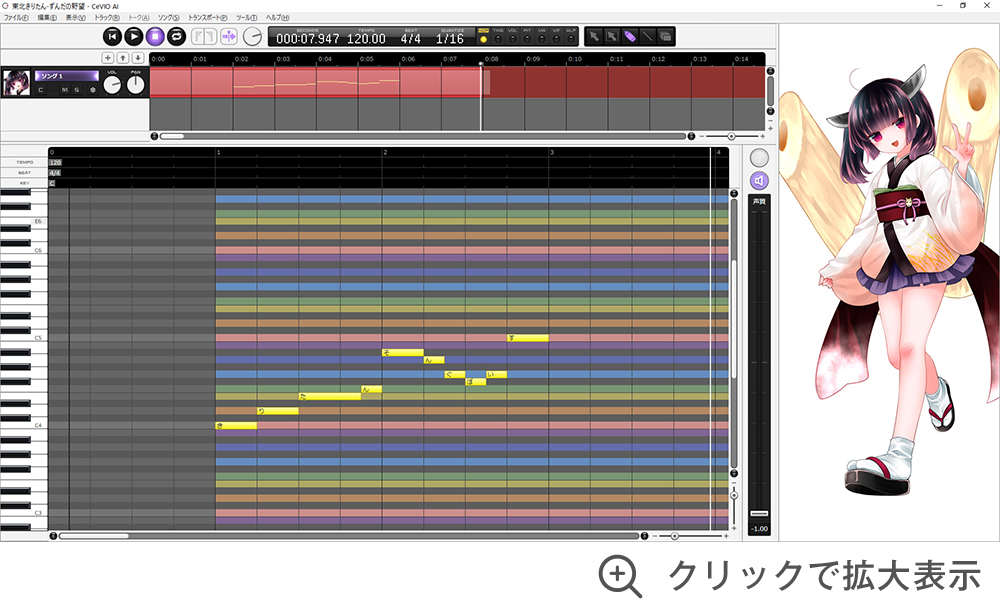Click the C5 key on the piano keyboard
The width and height of the screenshot is (1000, 610).
[x=24, y=338]
